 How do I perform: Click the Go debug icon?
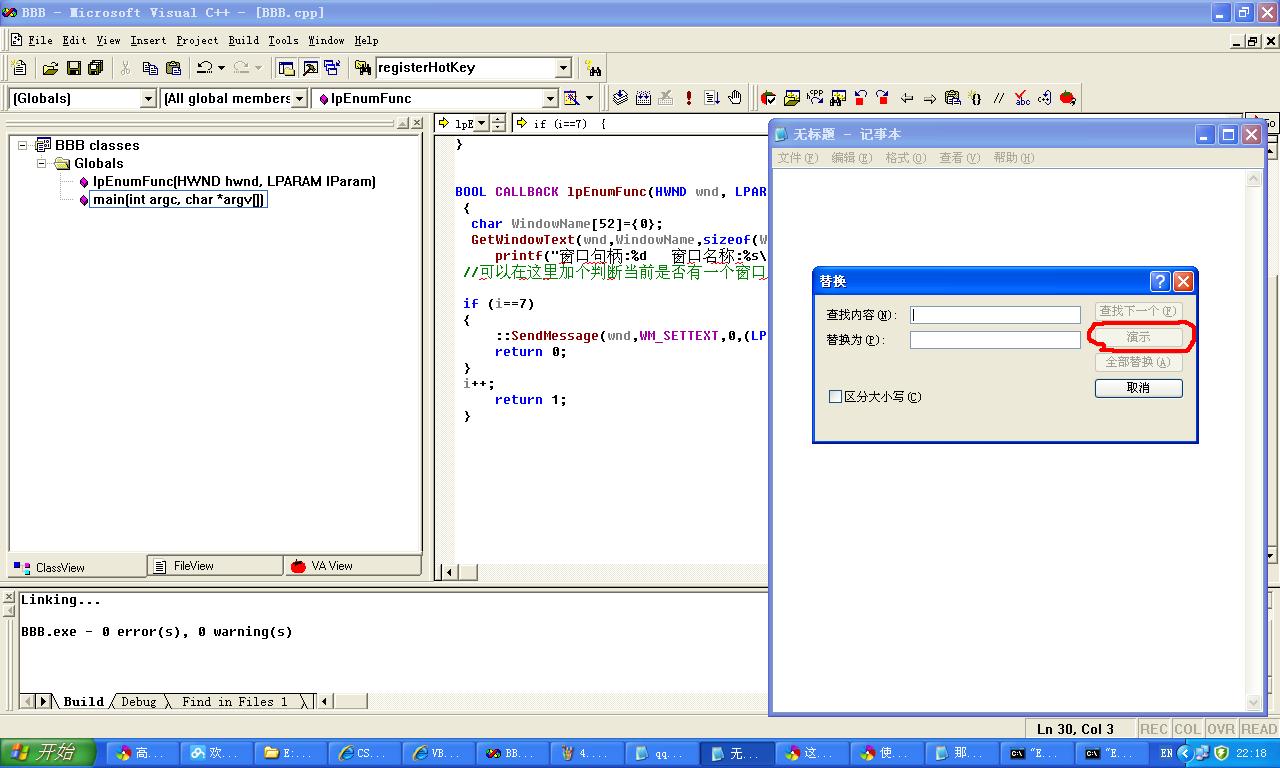[712, 98]
